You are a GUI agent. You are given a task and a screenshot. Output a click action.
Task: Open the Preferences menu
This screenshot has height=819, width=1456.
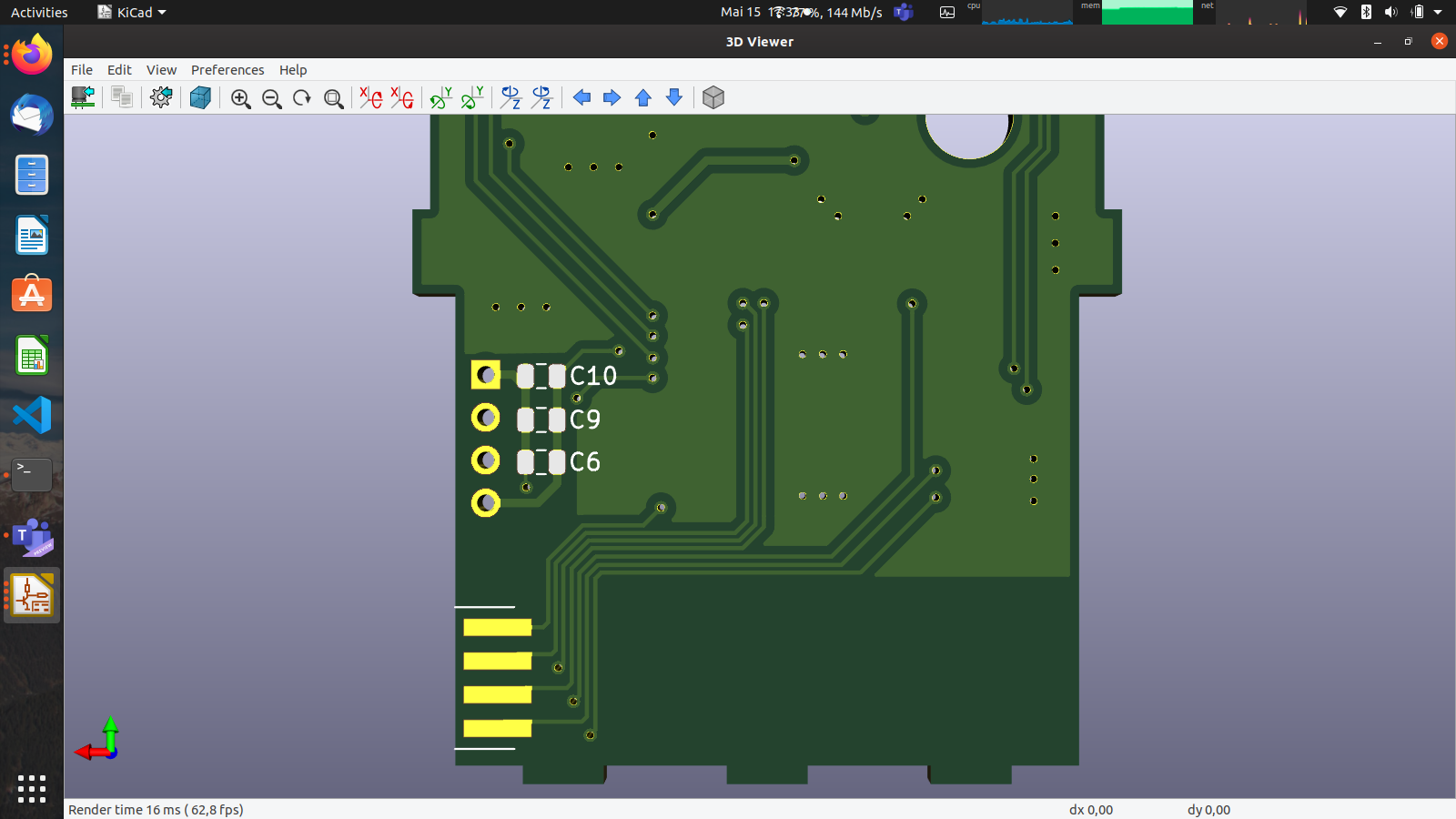coord(227,70)
